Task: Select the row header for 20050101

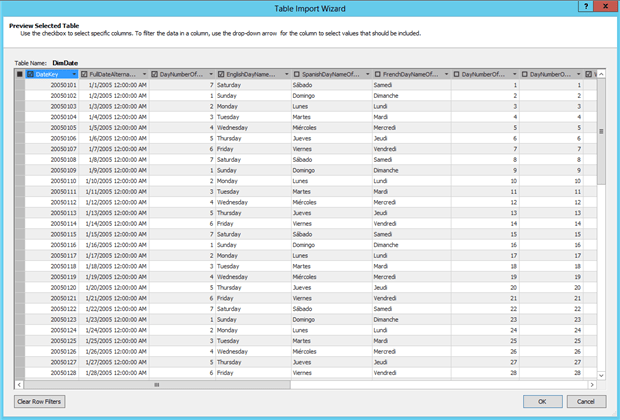Action: coord(20,85)
